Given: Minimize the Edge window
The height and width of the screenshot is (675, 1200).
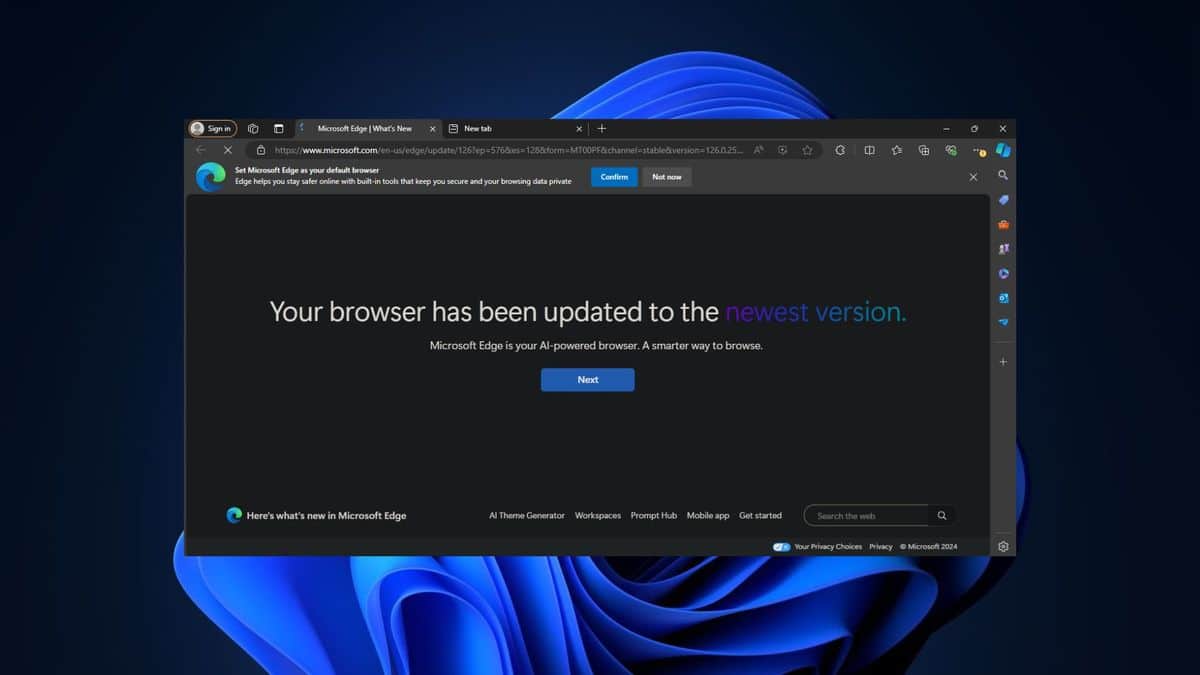Looking at the screenshot, I should (947, 128).
